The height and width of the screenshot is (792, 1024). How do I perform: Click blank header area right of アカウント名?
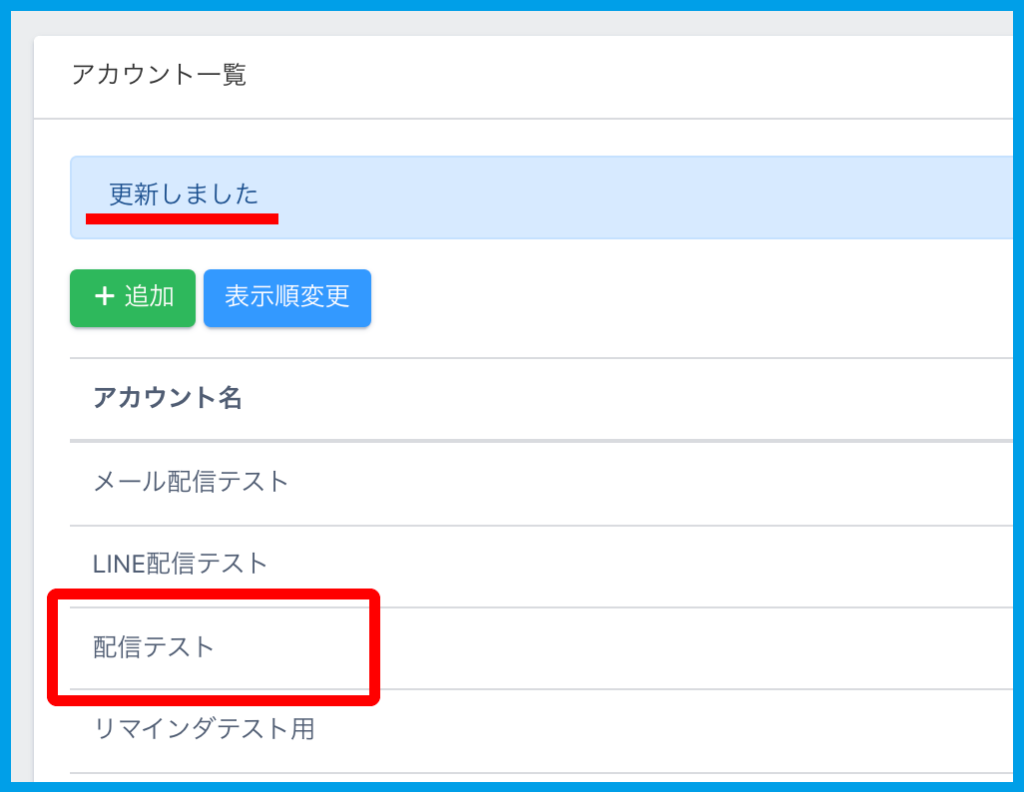[640, 398]
